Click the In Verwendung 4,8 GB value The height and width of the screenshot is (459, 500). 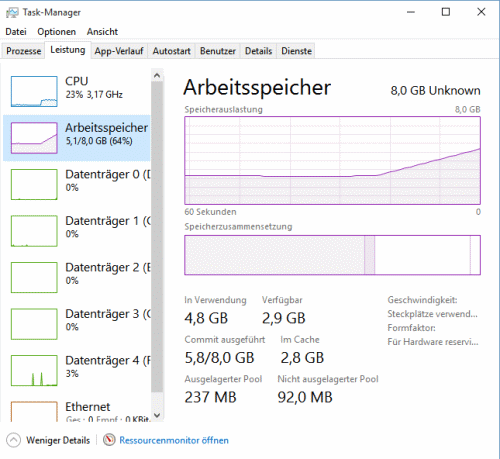(x=206, y=318)
